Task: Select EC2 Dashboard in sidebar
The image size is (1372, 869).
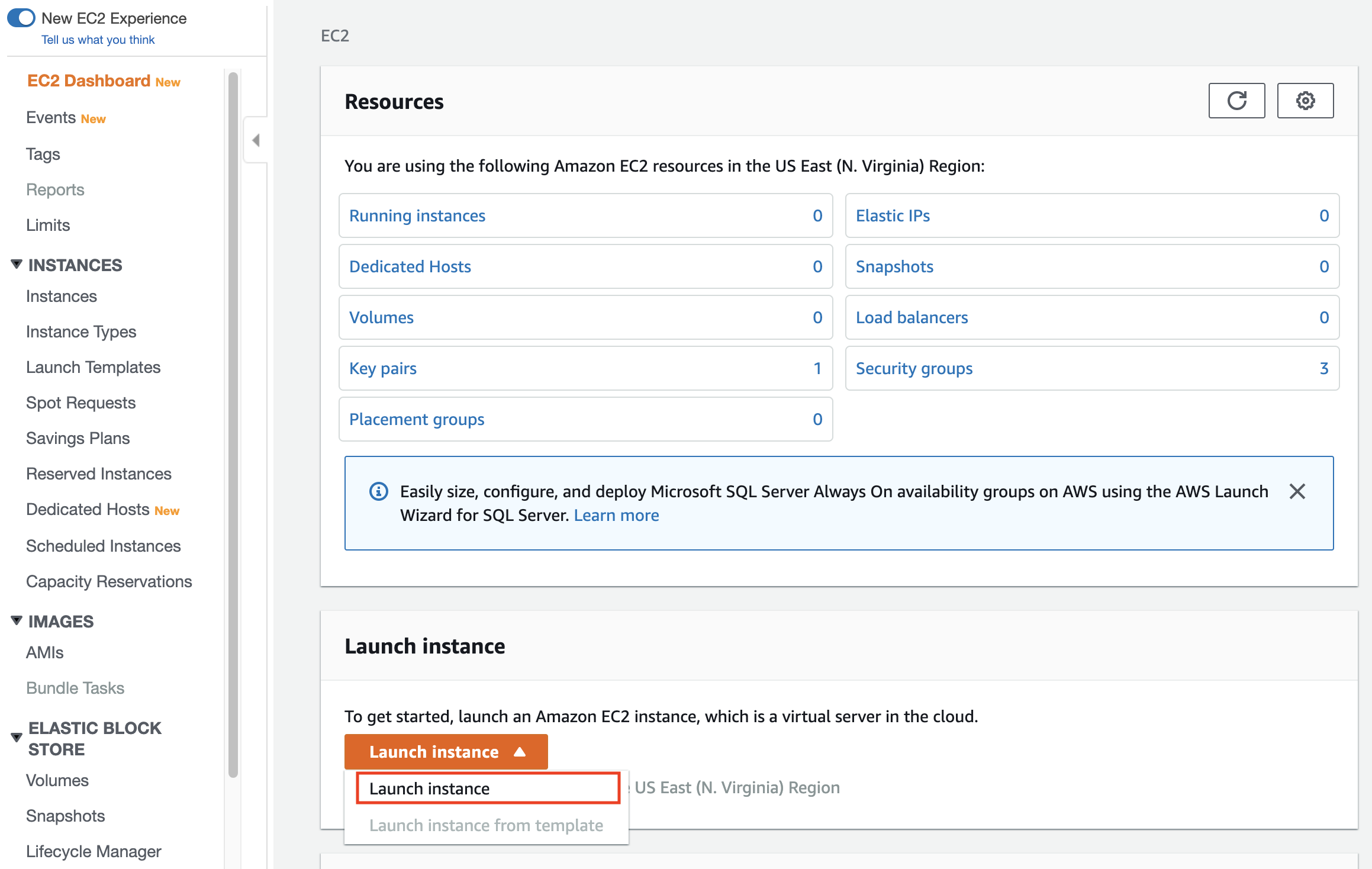Action: (89, 81)
